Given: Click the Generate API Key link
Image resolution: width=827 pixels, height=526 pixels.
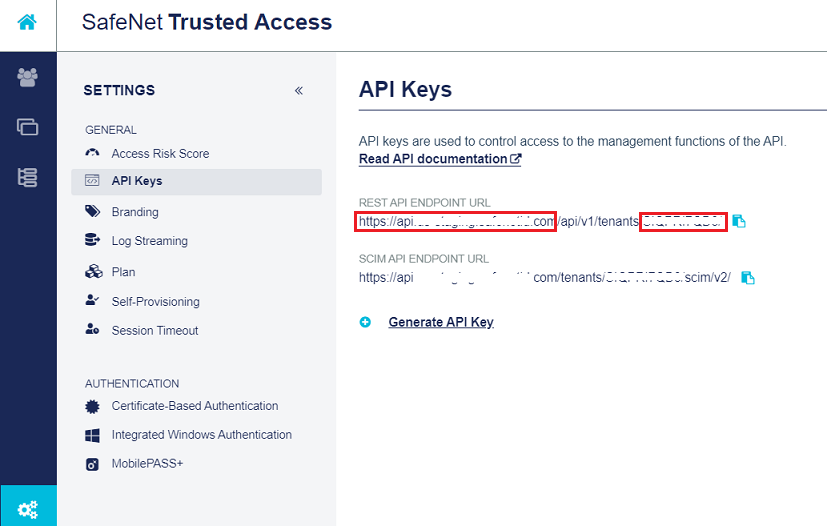Looking at the screenshot, I should click(440, 322).
